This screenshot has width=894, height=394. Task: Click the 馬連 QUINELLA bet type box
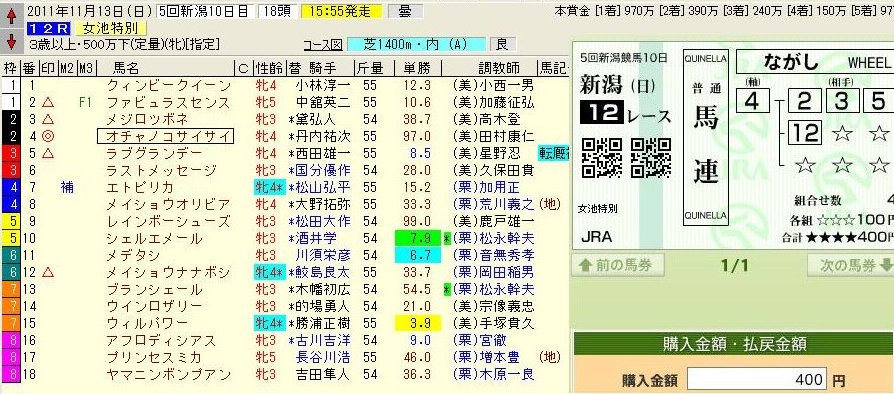(x=706, y=137)
